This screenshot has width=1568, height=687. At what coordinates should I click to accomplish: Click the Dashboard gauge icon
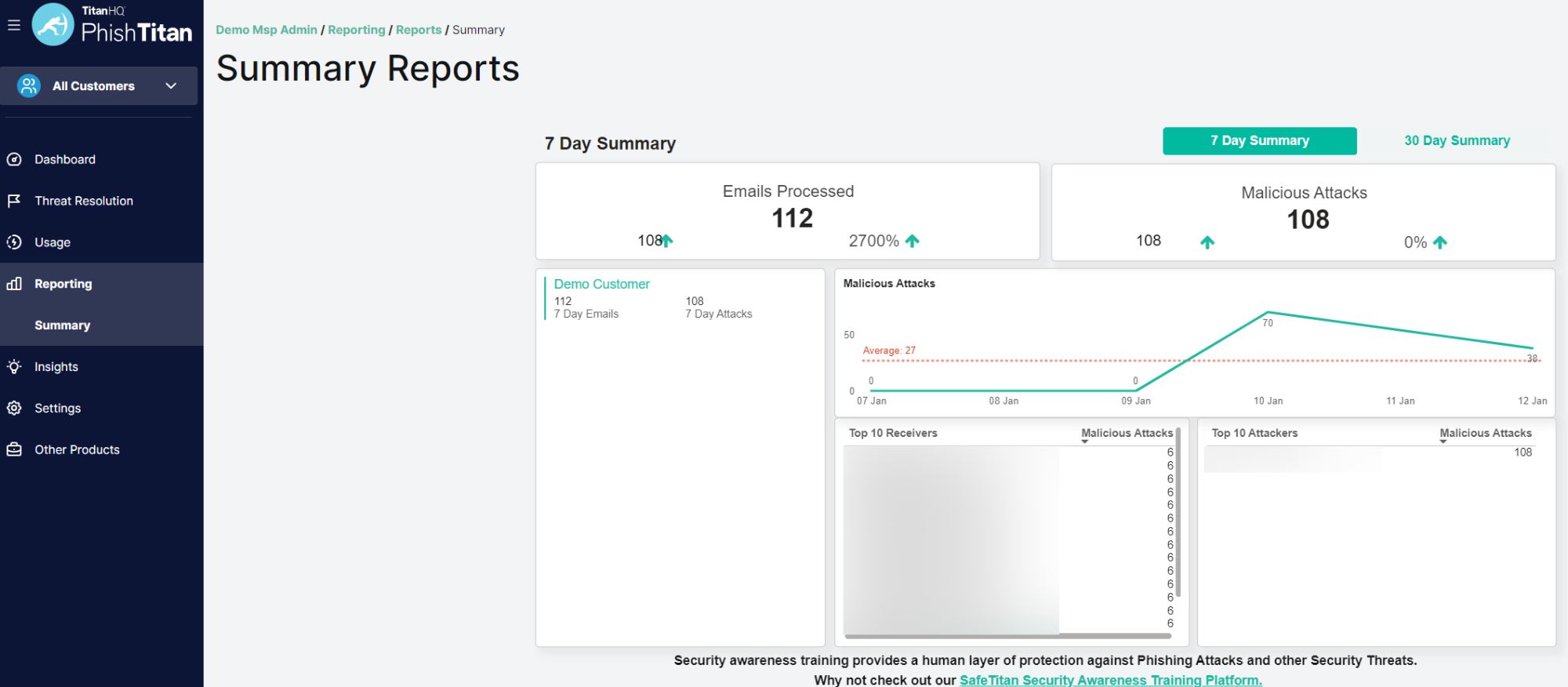pos(14,159)
